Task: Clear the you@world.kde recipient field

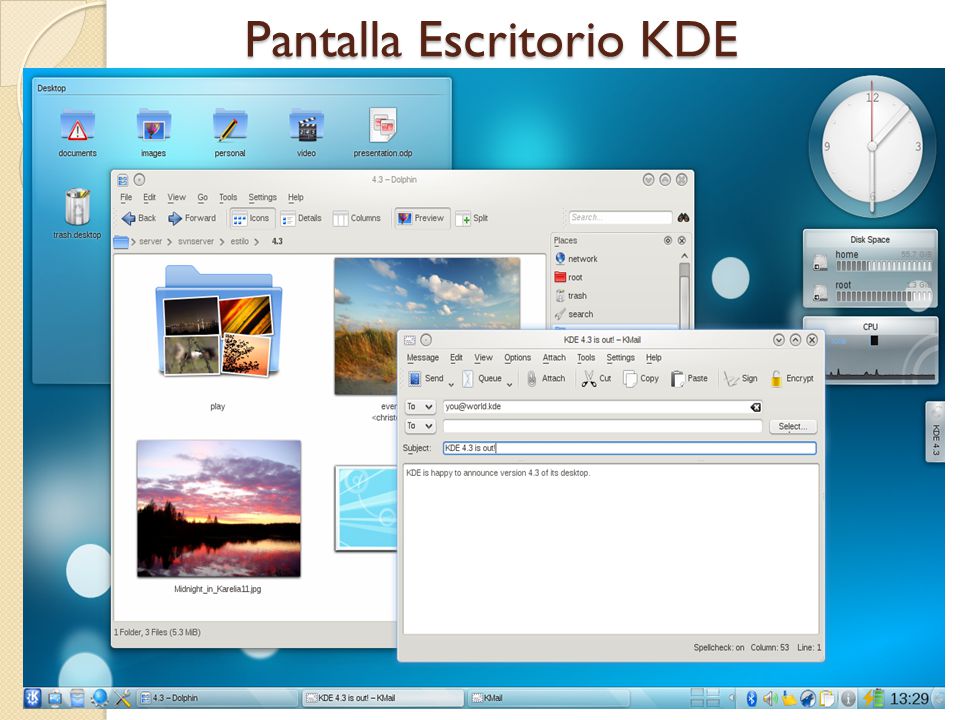Action: tap(756, 407)
